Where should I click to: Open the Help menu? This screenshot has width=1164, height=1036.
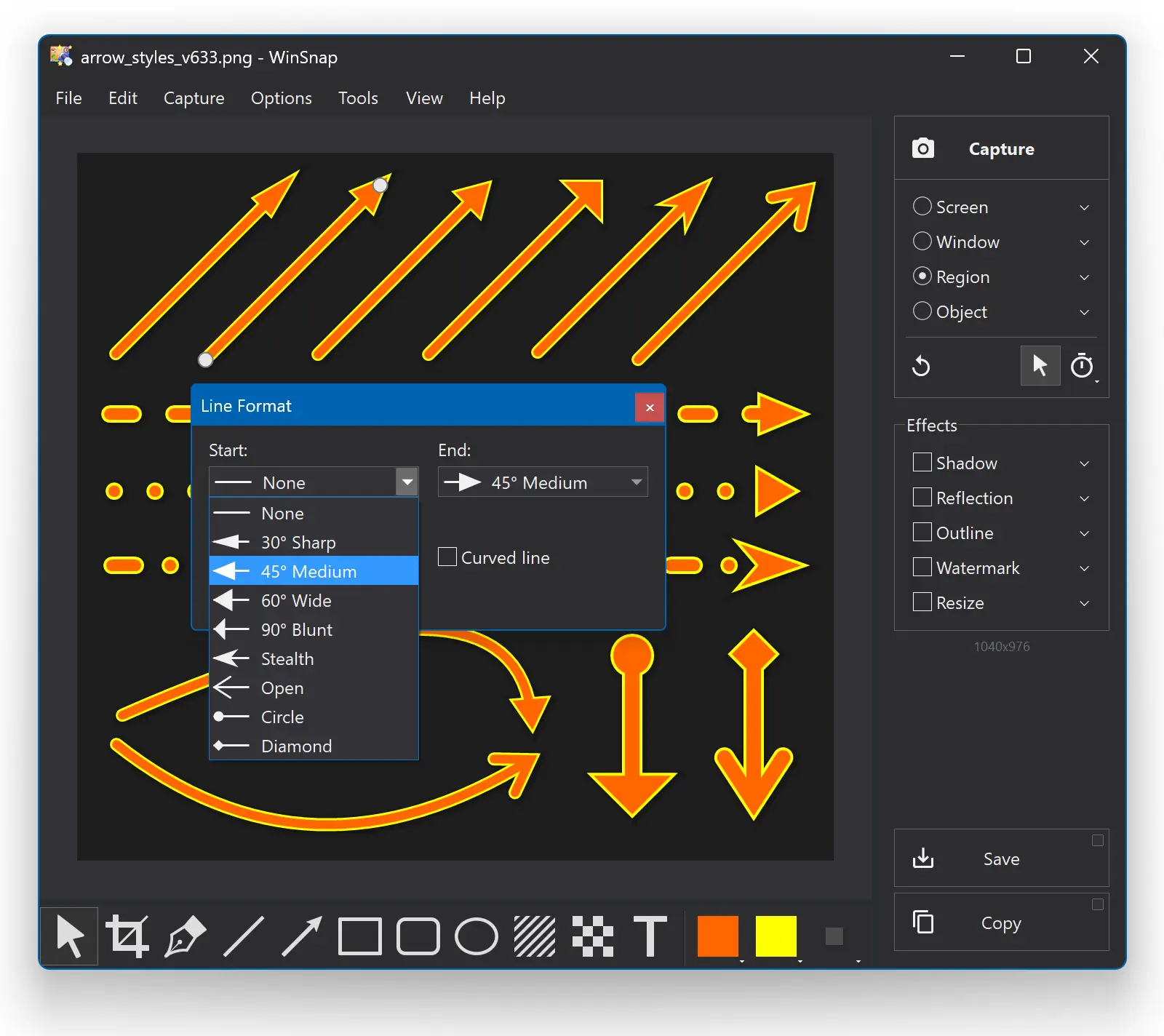(487, 98)
